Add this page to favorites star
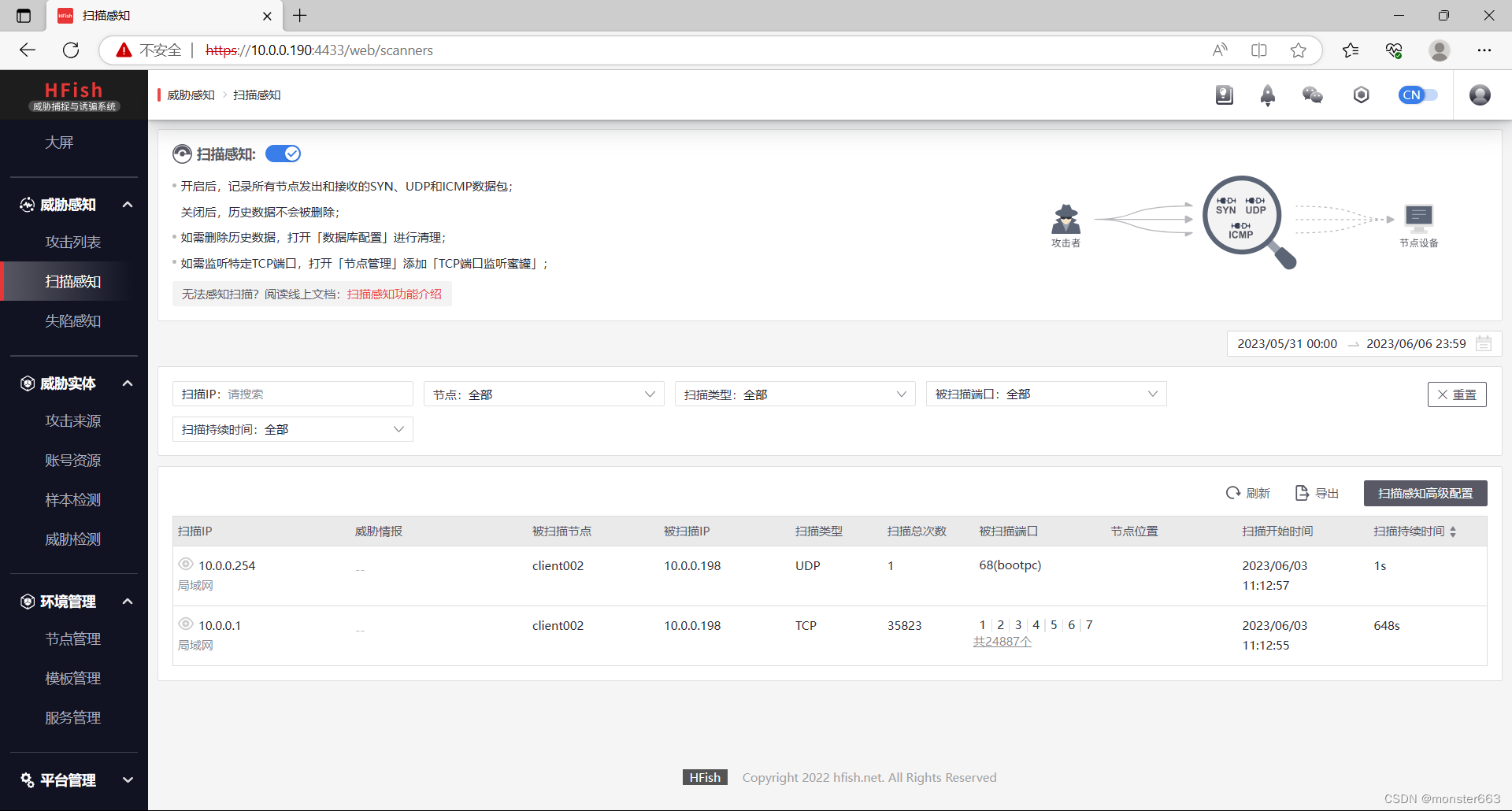The width and height of the screenshot is (1512, 811). pos(1299,50)
